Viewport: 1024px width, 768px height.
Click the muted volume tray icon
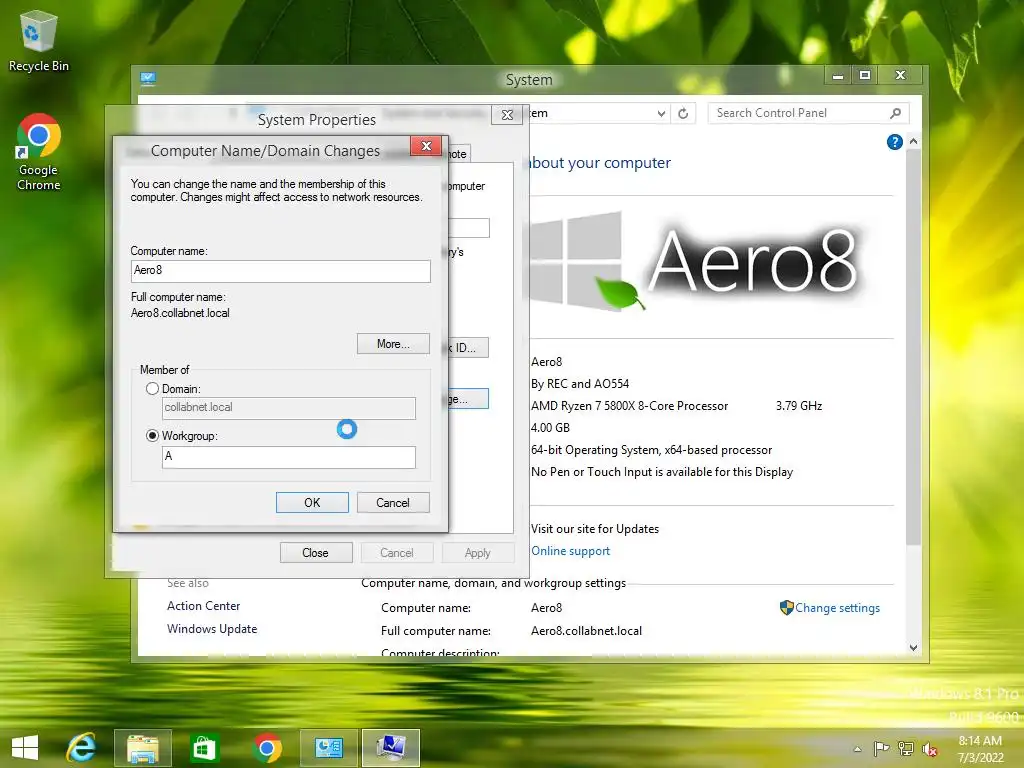(x=929, y=748)
